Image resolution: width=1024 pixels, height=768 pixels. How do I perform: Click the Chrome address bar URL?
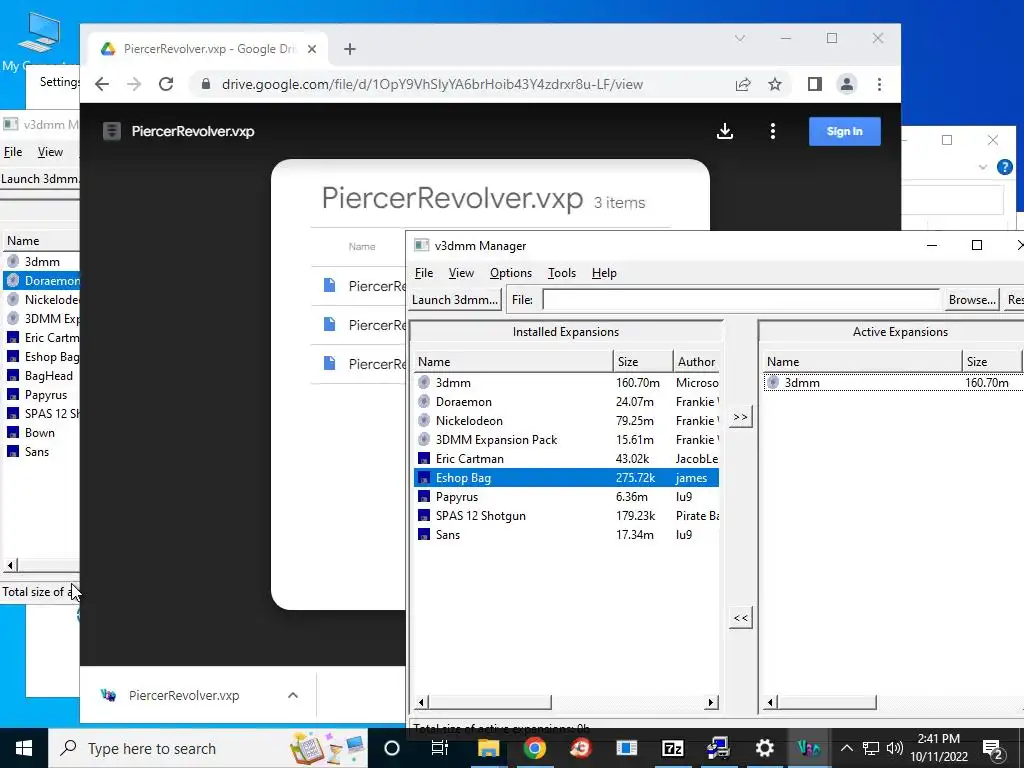(432, 84)
